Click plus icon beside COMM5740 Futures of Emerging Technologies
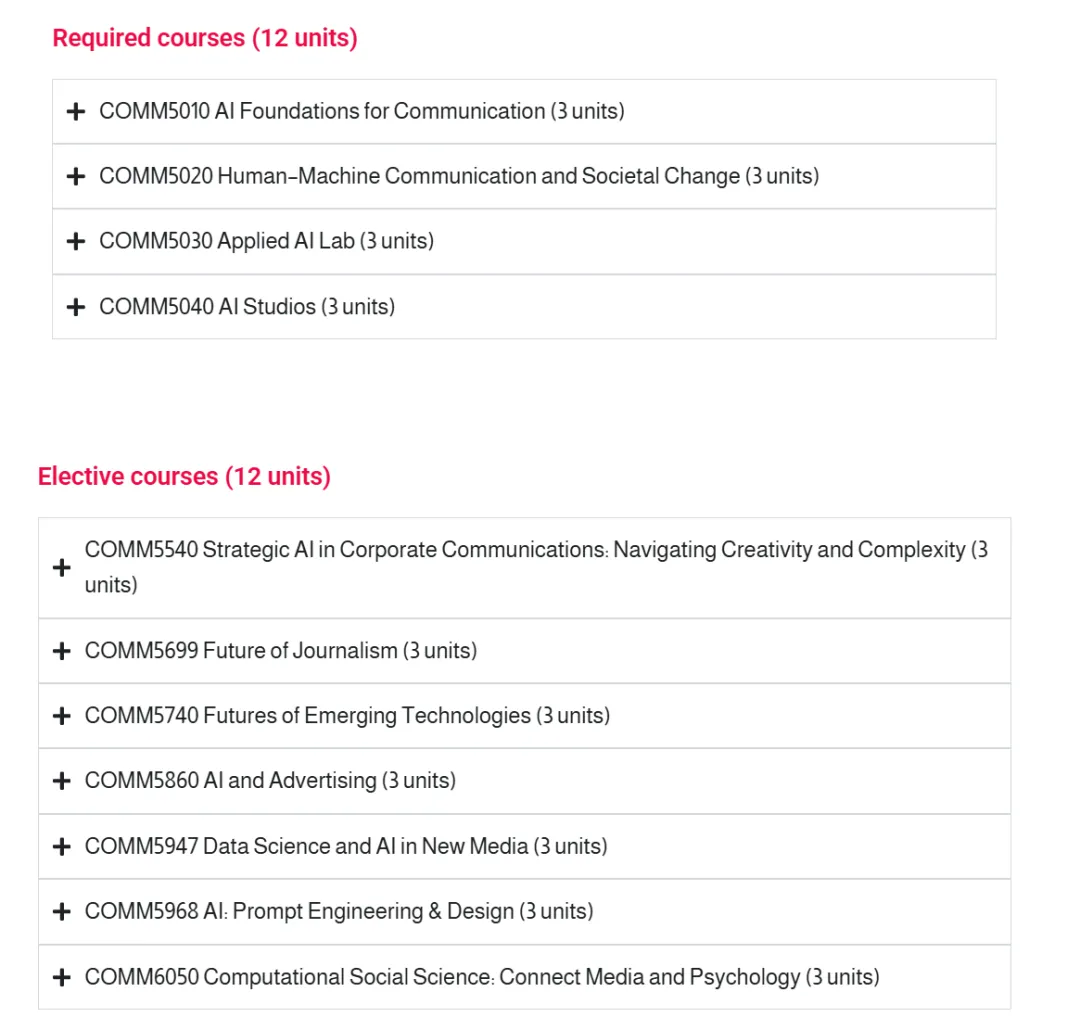 (x=62, y=716)
